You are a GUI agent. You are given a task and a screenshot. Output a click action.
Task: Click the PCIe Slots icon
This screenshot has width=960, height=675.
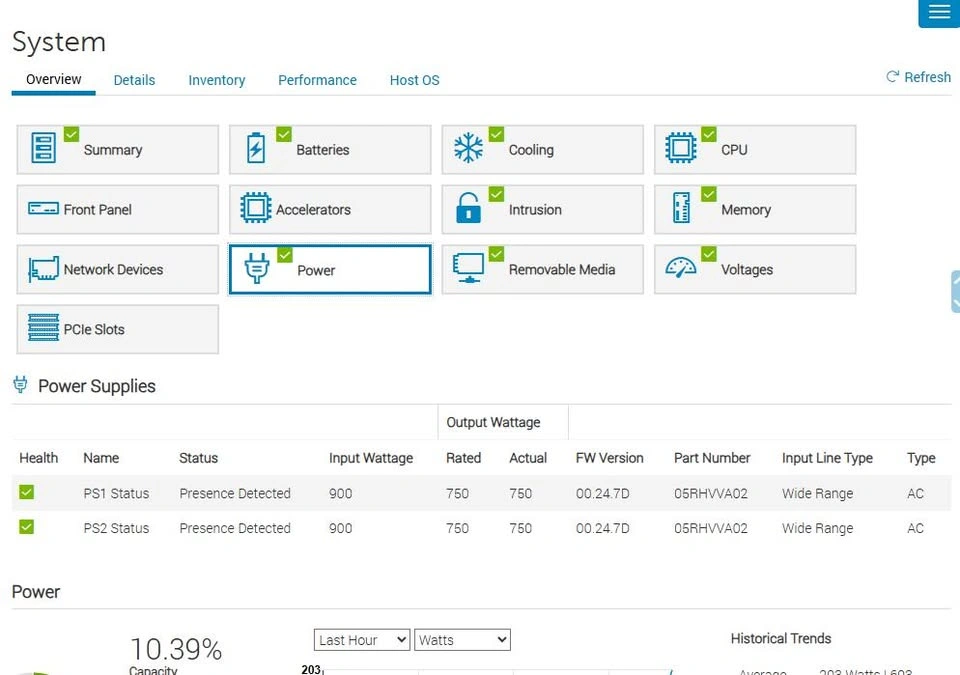click(x=43, y=329)
